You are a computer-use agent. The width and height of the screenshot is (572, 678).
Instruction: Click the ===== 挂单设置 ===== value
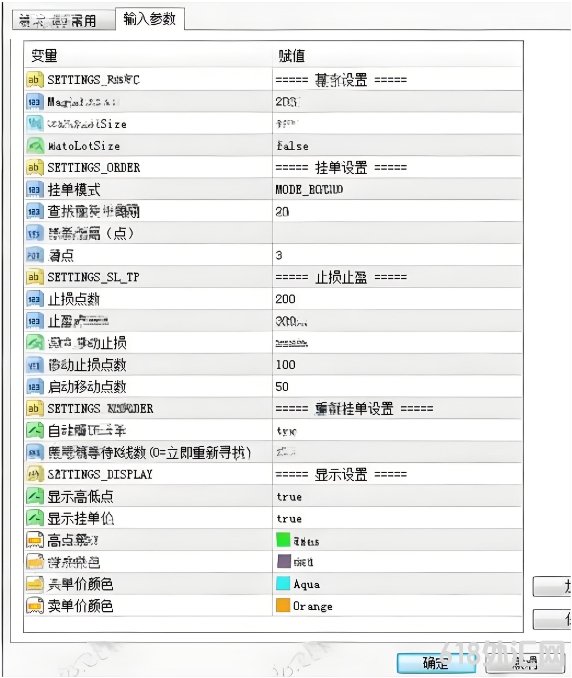coord(341,168)
